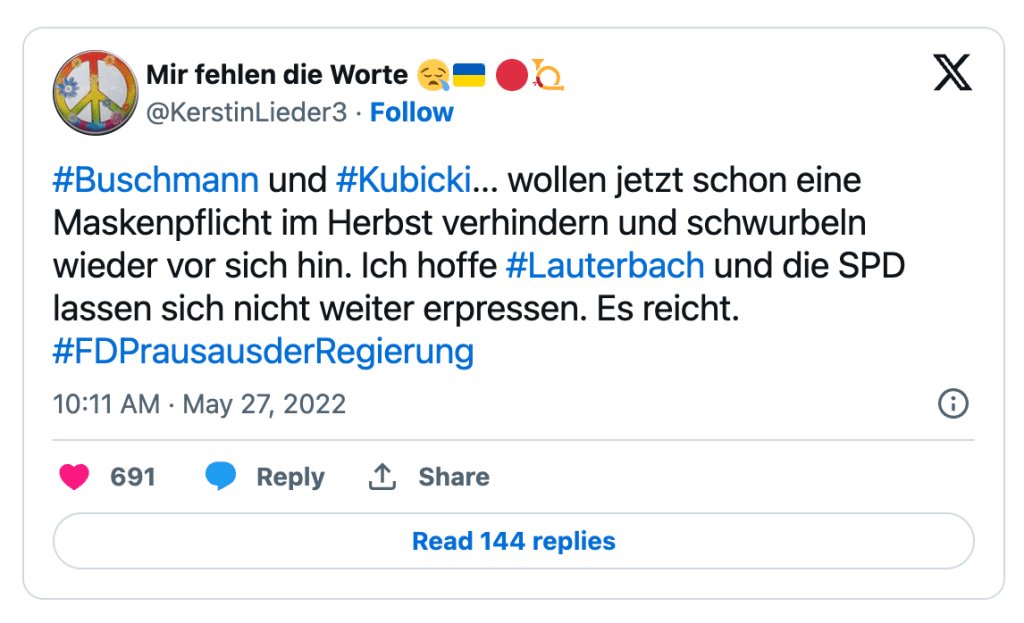Click the 691 likes count
The image size is (1024, 623).
pyautogui.click(x=133, y=477)
